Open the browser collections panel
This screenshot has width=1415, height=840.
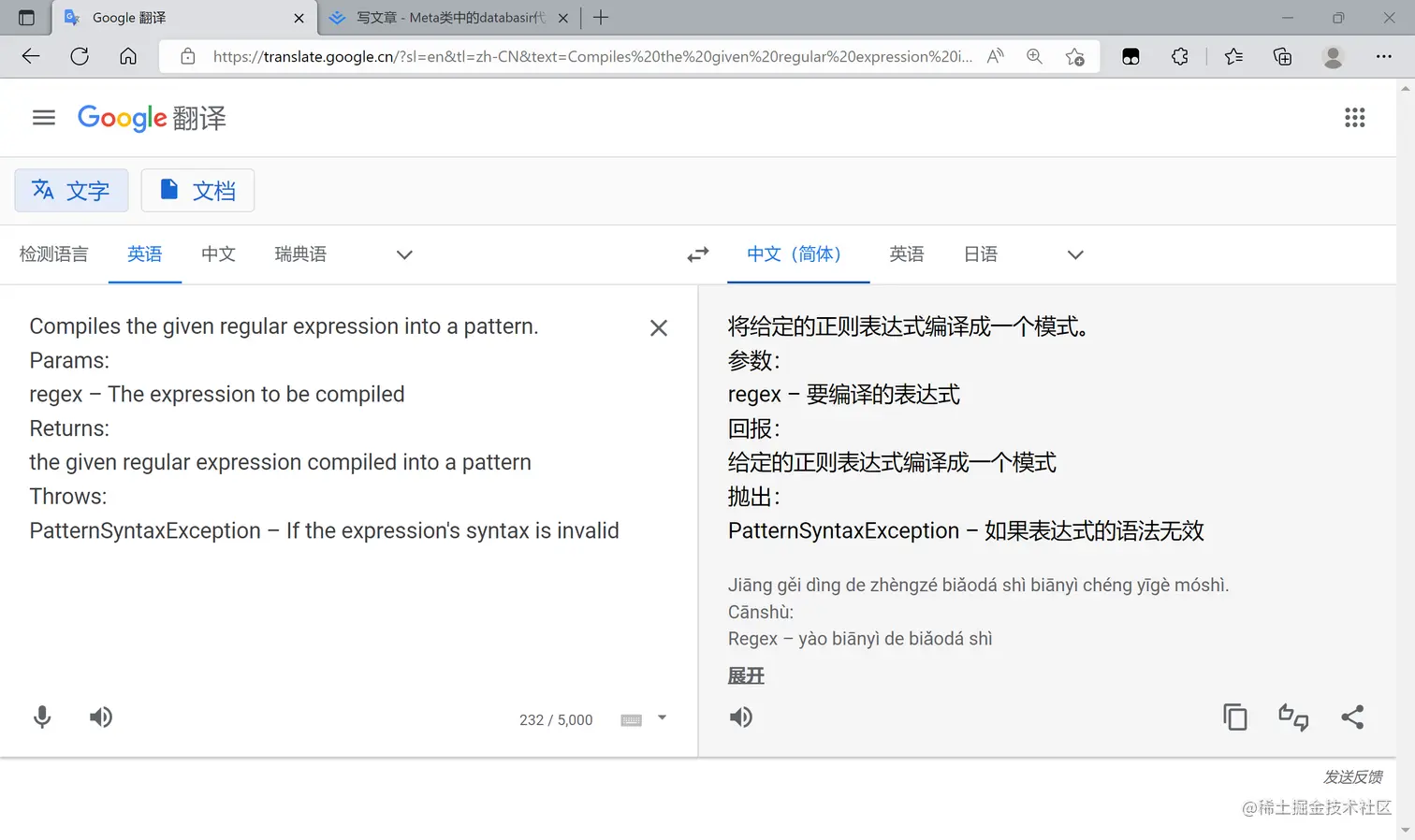coord(1283,56)
